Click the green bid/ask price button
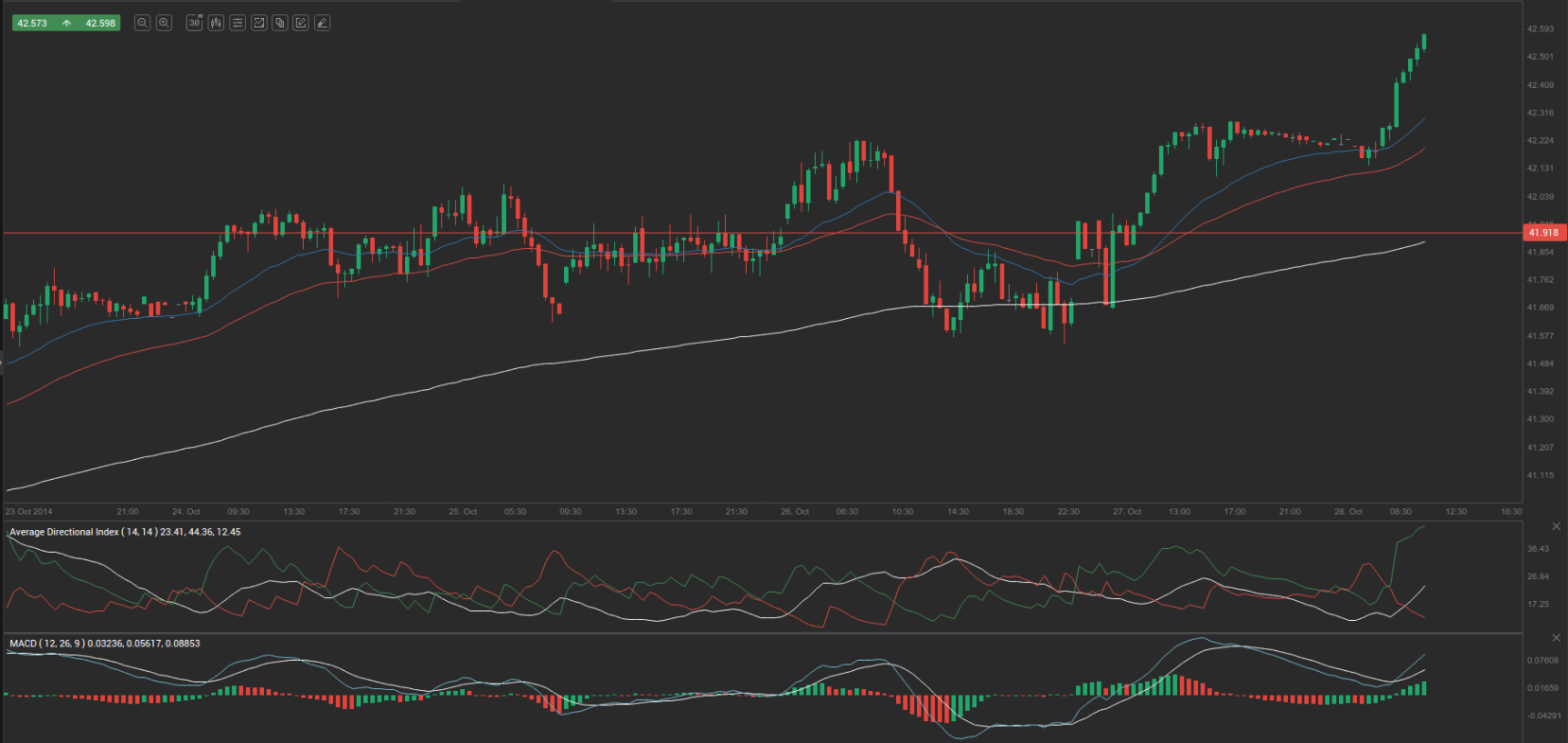Screen dimensions: 1568x743 pos(66,23)
